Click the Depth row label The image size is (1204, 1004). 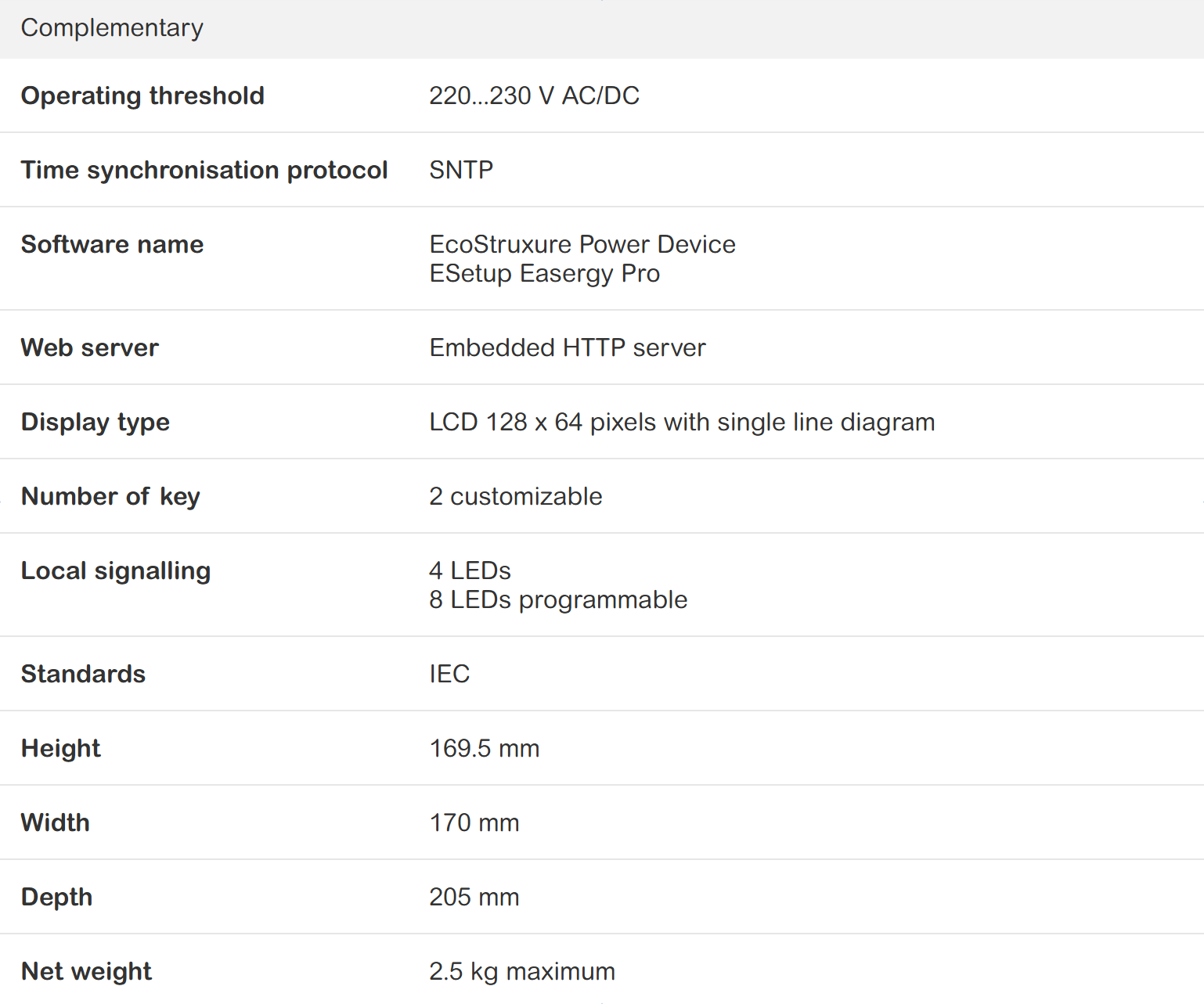point(56,897)
